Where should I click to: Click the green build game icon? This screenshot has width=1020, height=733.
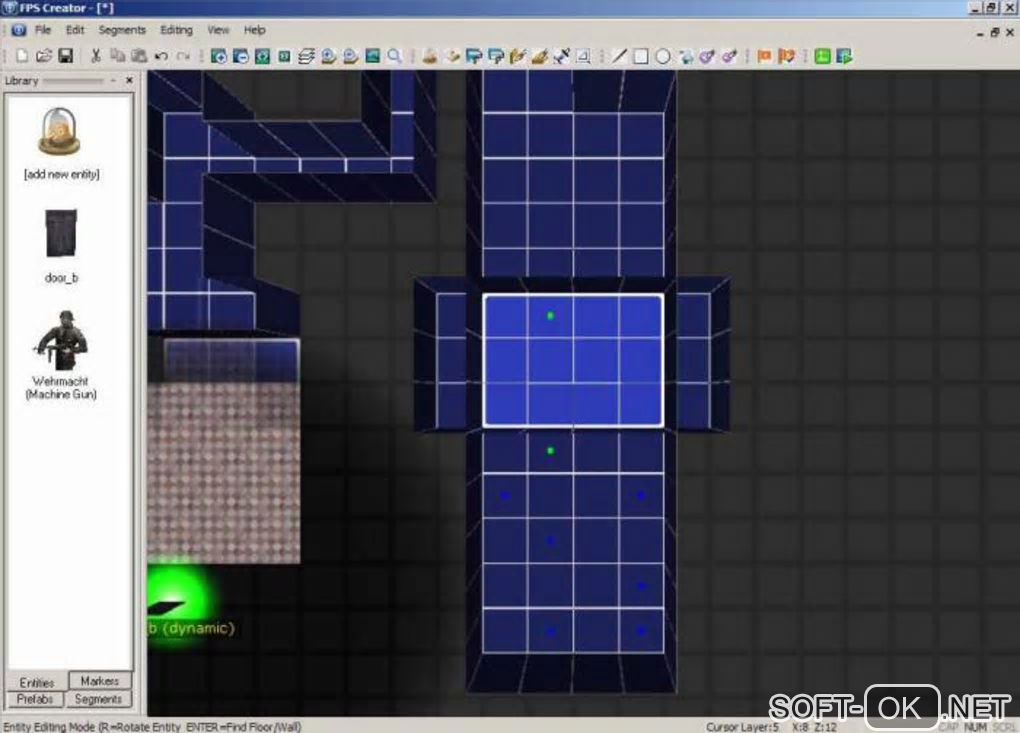coord(822,57)
